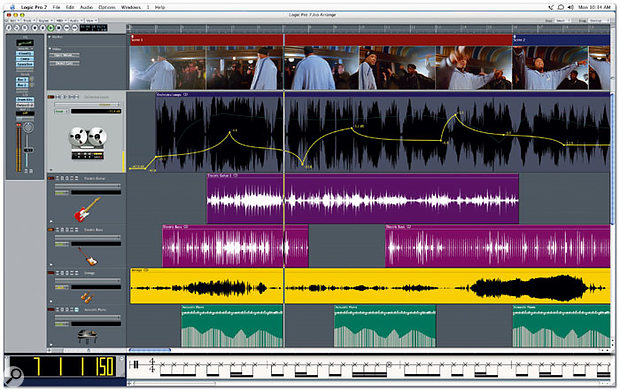This screenshot has width=620, height=390.
Task: Collapse the Marker global track triangle
Action: coord(49,37)
